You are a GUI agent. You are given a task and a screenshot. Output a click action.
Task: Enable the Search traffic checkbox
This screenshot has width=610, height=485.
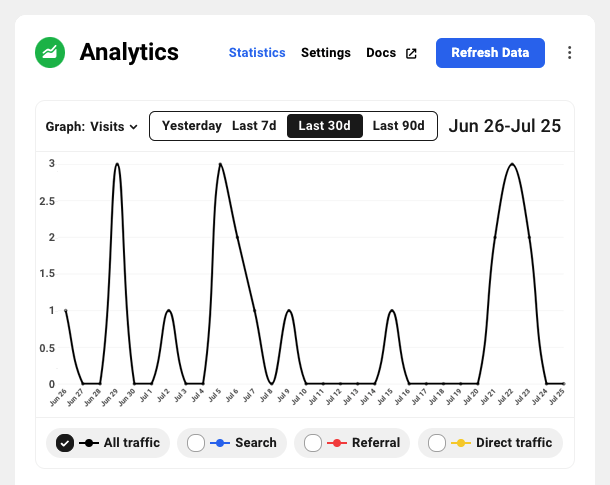pyautogui.click(x=196, y=443)
